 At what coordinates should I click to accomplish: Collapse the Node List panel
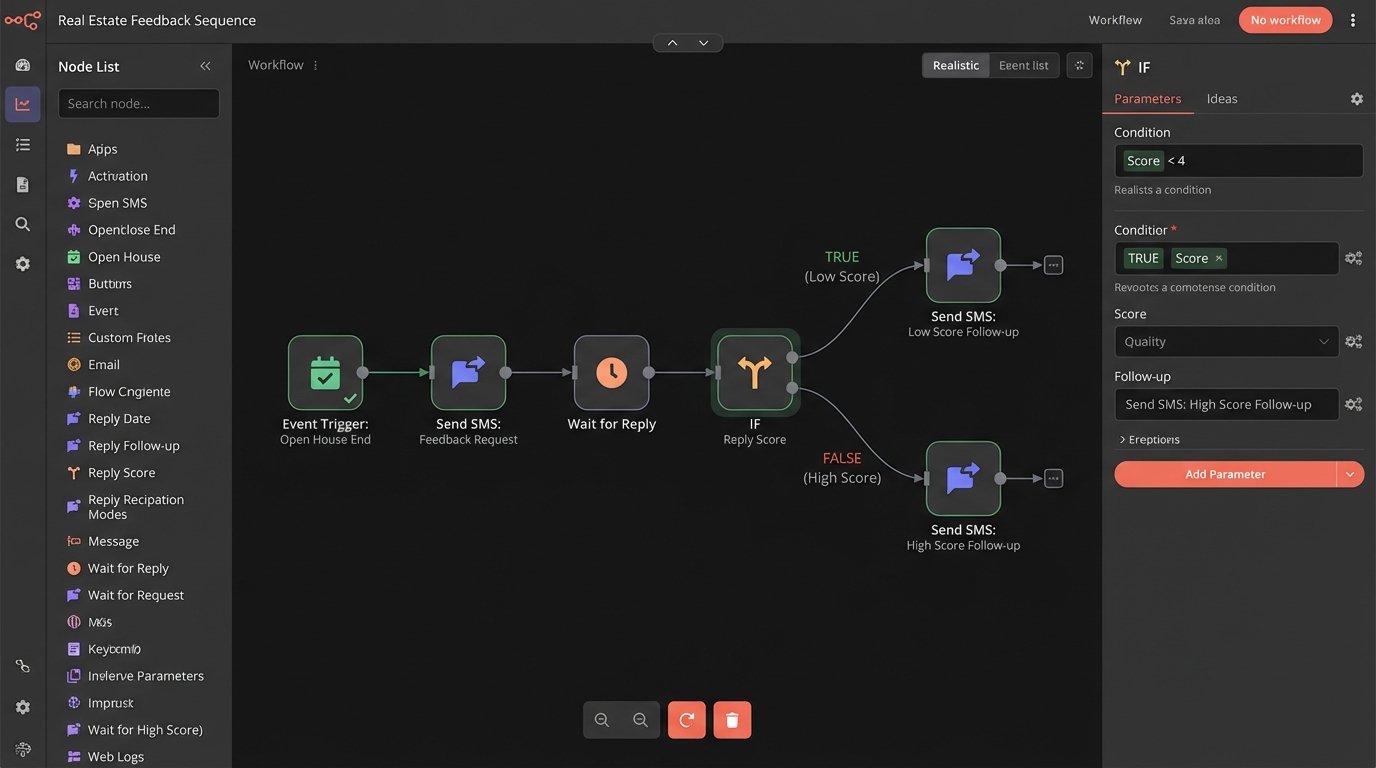coord(205,66)
